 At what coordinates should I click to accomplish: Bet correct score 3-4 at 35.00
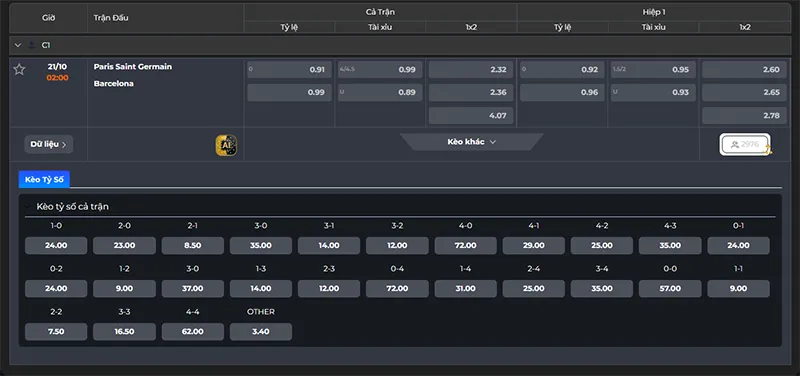602,289
